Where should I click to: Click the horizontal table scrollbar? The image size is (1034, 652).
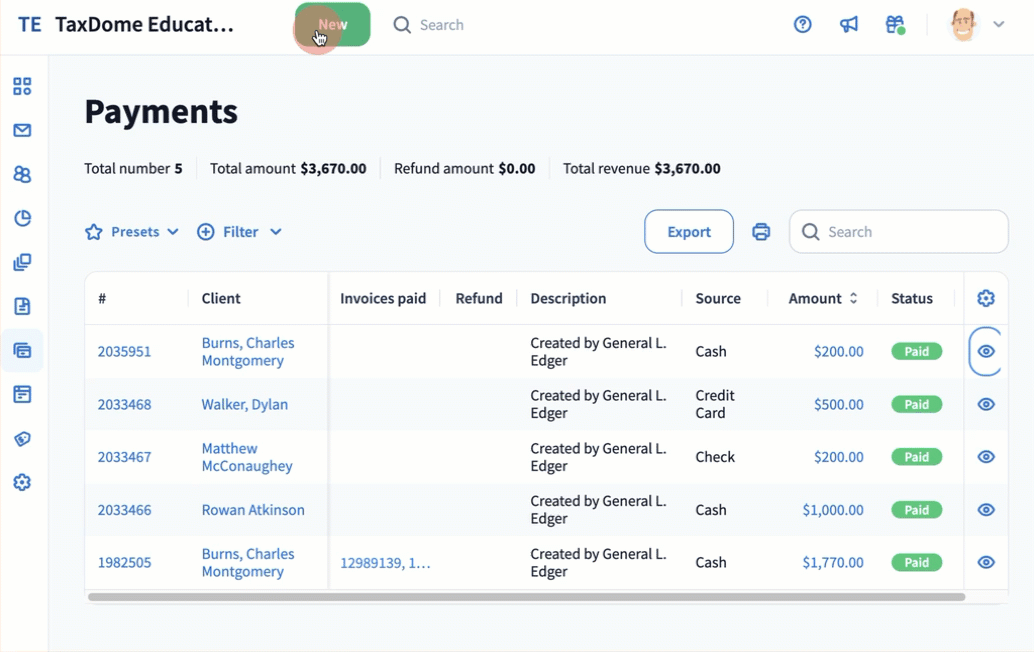point(526,597)
